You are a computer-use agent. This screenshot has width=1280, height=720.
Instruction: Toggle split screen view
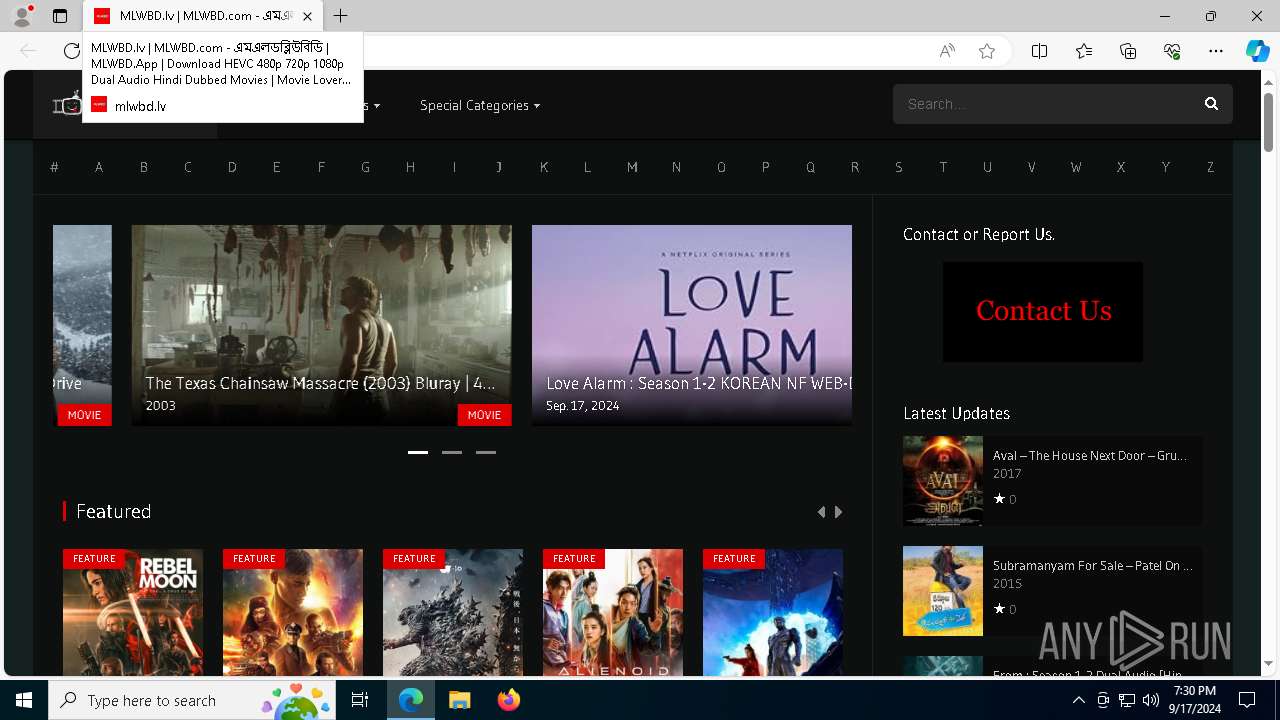pyautogui.click(x=1039, y=51)
